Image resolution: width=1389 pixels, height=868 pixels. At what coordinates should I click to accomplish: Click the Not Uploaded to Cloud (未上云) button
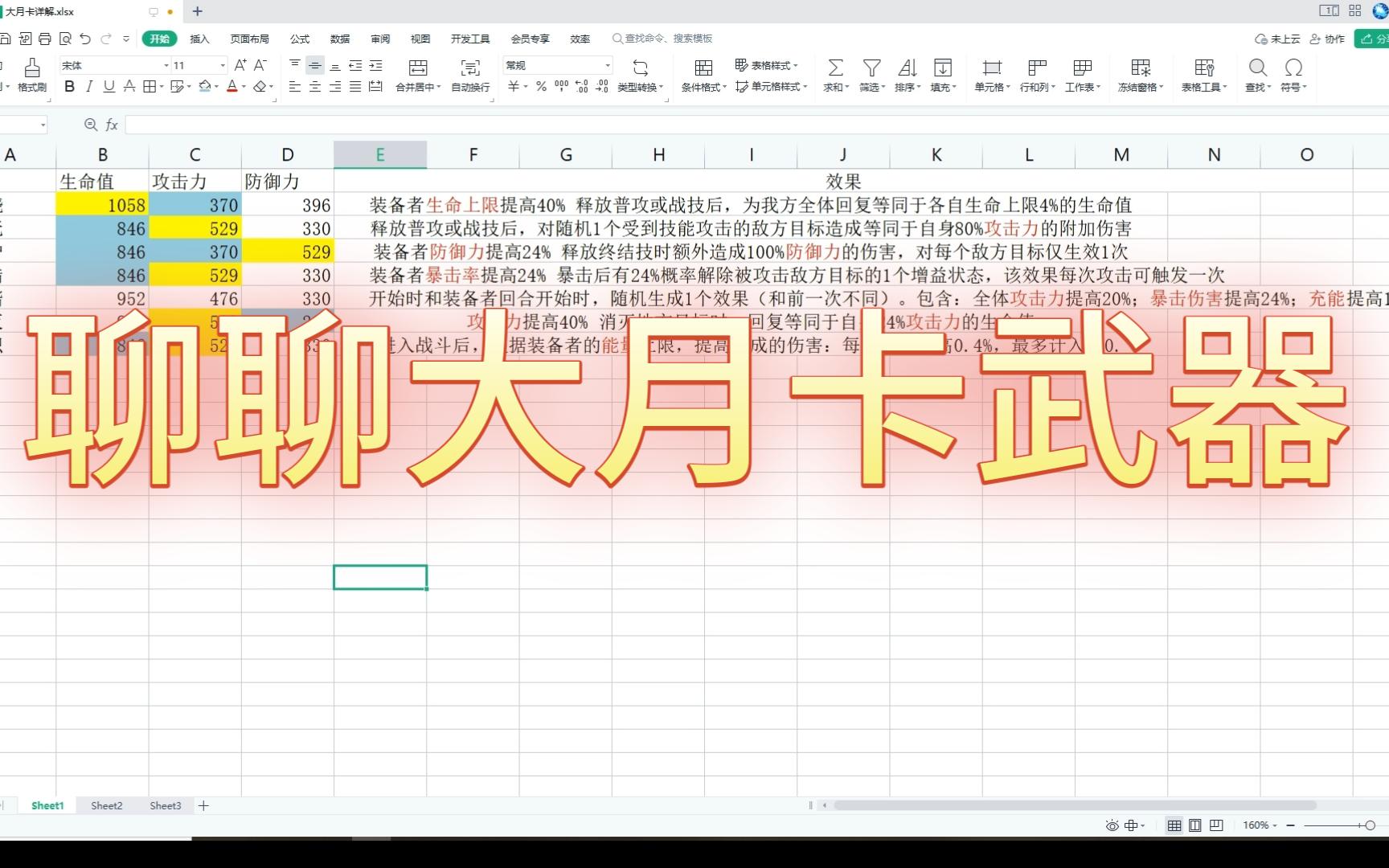[1277, 39]
